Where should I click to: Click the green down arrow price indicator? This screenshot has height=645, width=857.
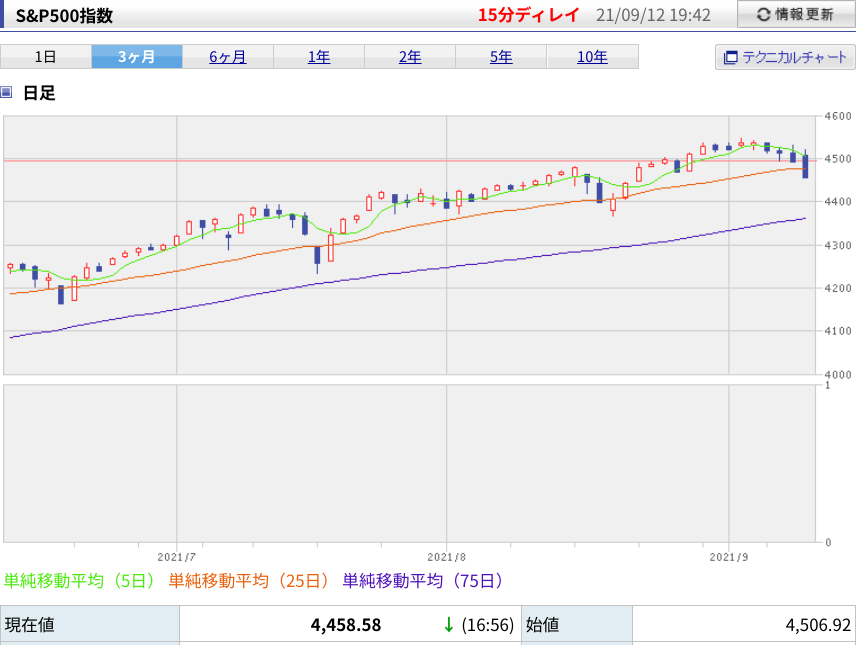[x=449, y=624]
